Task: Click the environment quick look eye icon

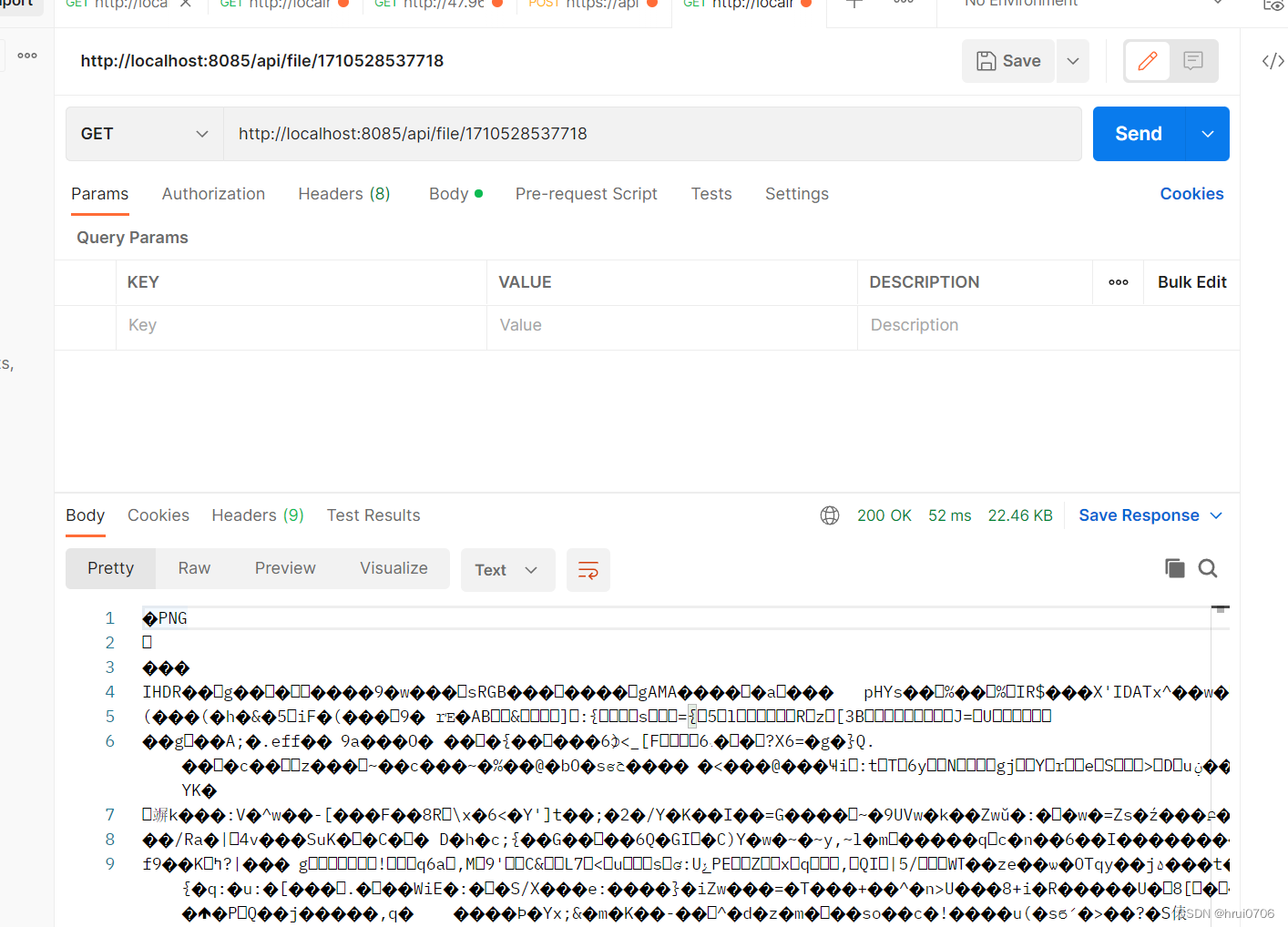Action: (1273, 5)
